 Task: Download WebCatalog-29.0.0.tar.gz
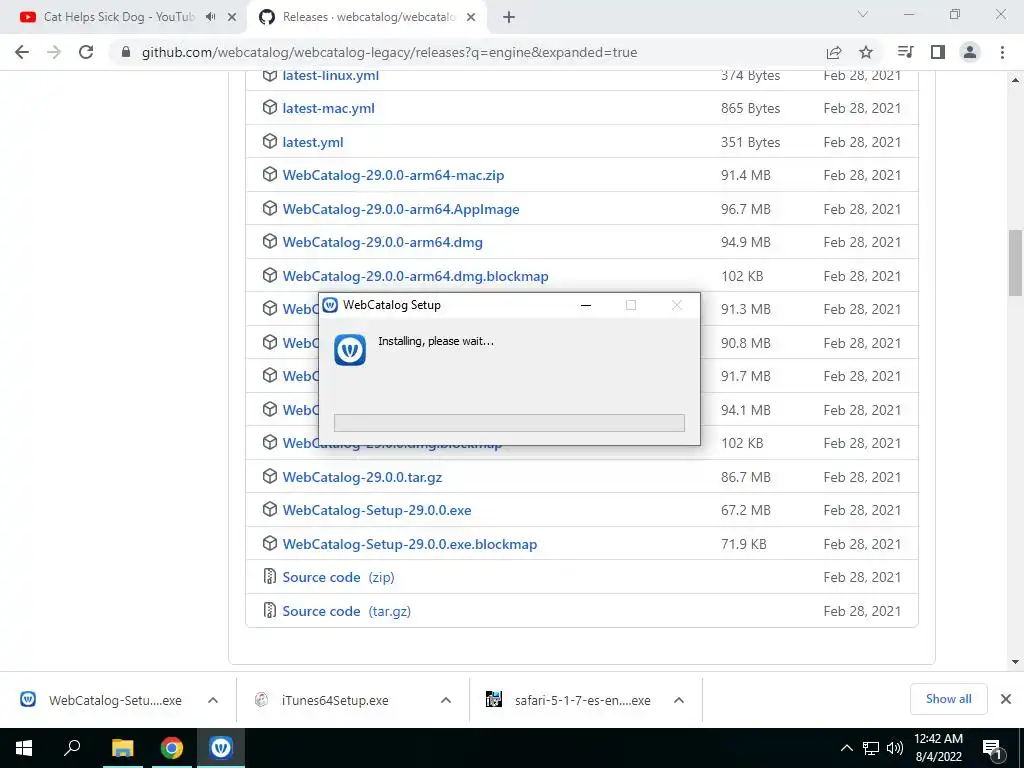pos(362,477)
